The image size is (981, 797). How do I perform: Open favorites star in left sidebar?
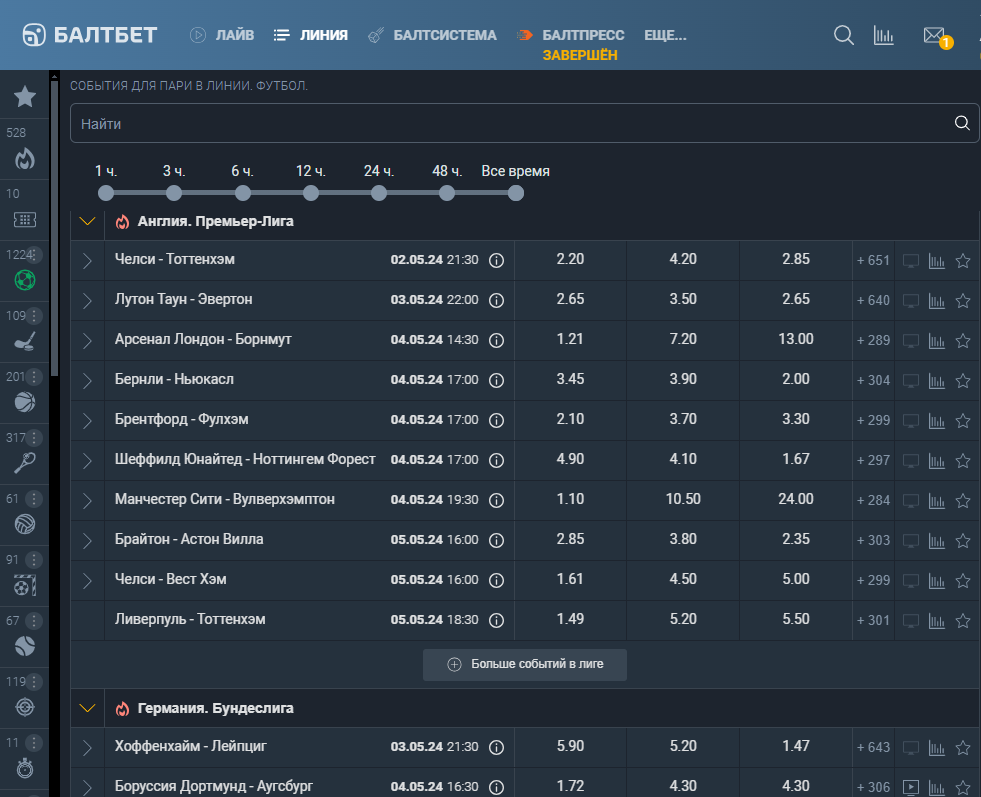[24, 96]
